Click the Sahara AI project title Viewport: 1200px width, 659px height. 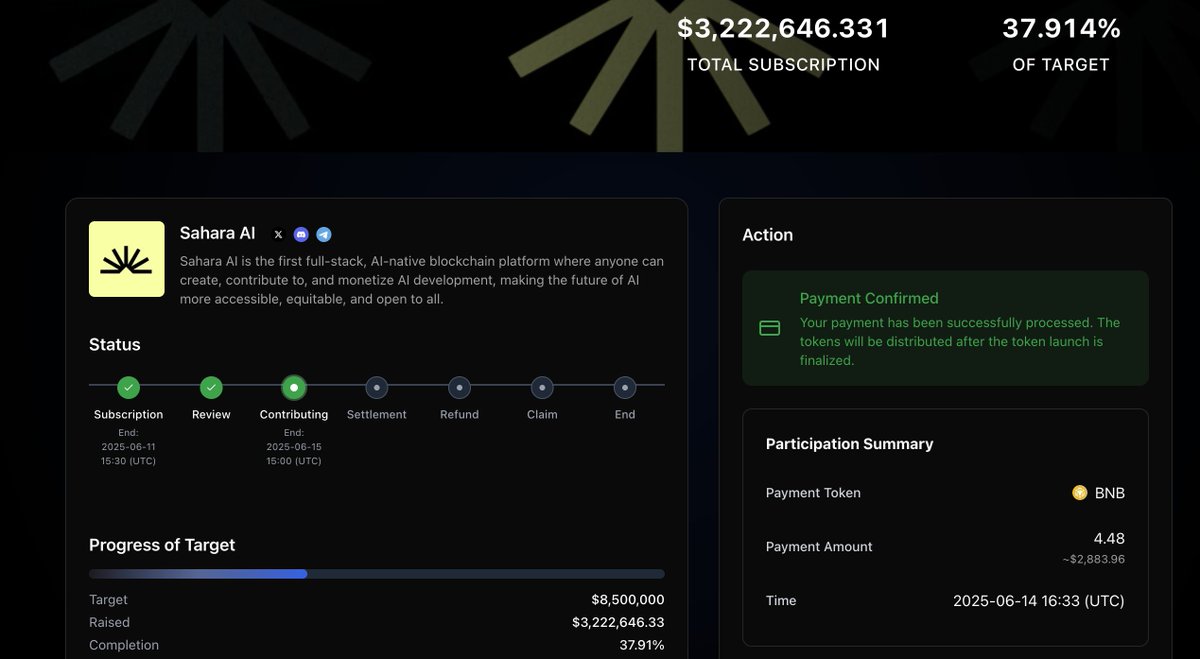coord(217,234)
